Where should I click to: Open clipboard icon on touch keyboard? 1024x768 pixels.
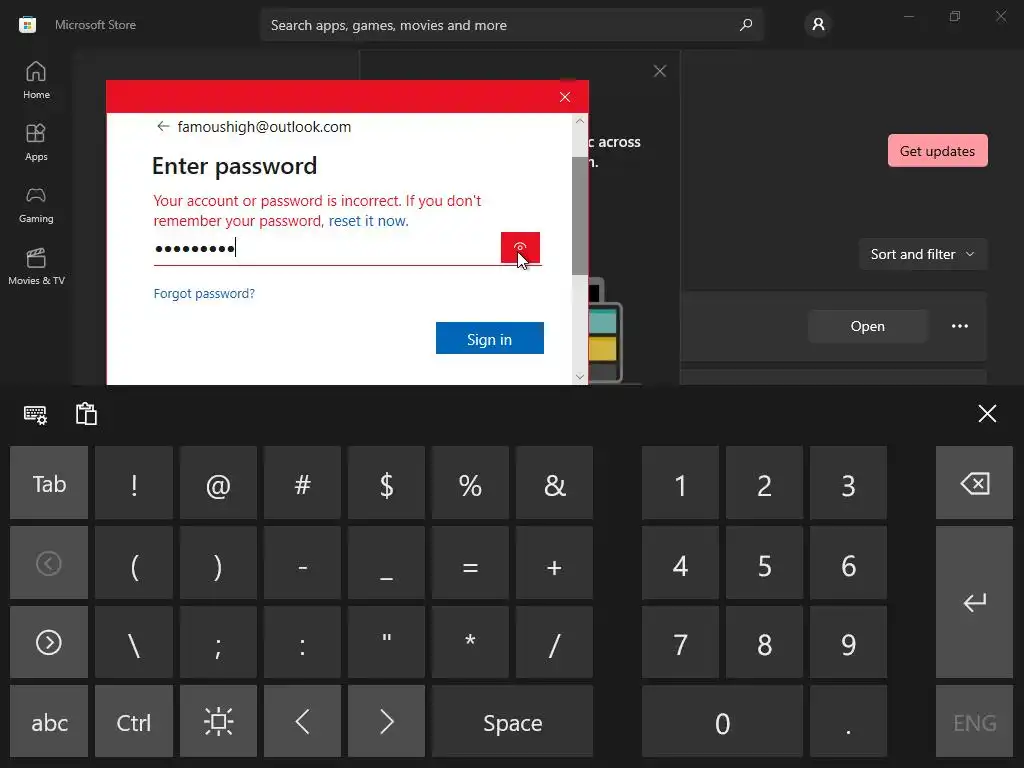tap(86, 414)
